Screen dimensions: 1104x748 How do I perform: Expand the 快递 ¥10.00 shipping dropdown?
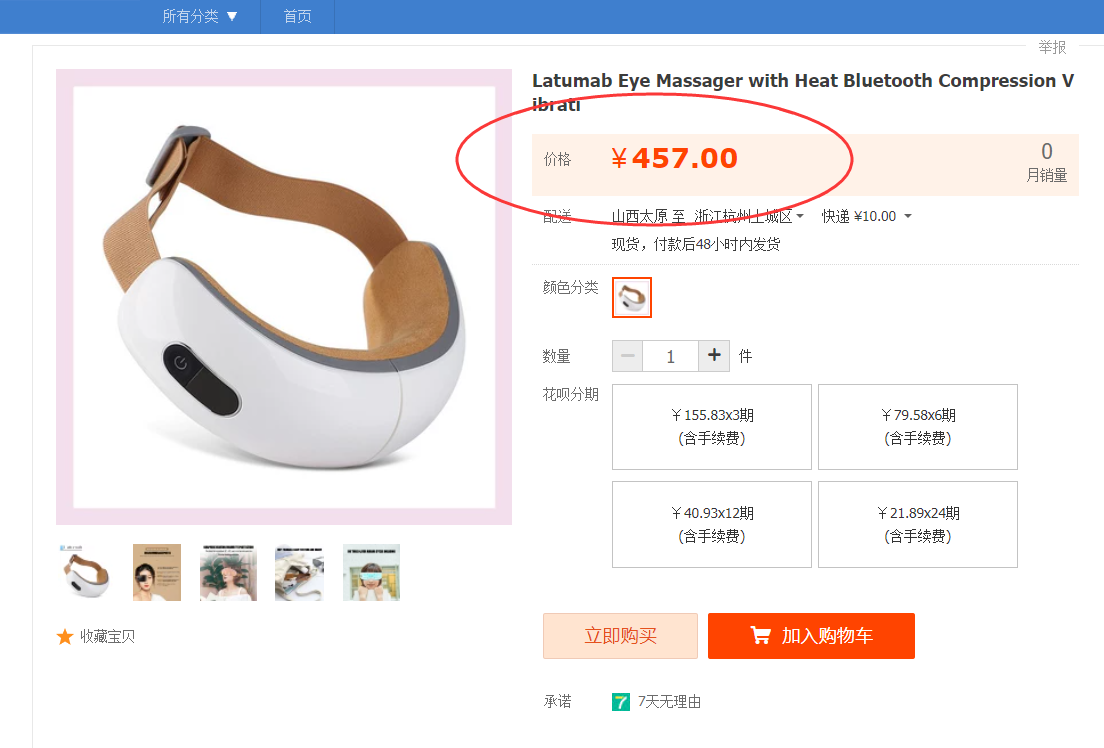click(x=866, y=216)
